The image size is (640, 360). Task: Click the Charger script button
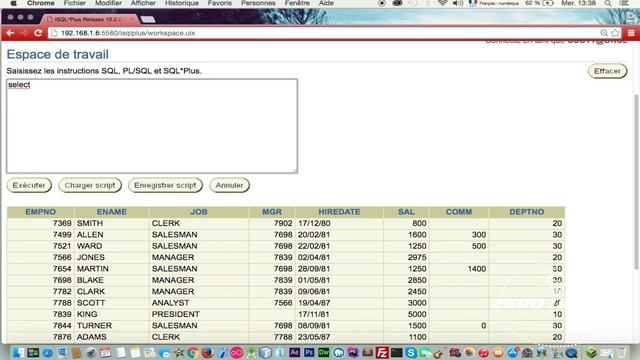tap(90, 185)
